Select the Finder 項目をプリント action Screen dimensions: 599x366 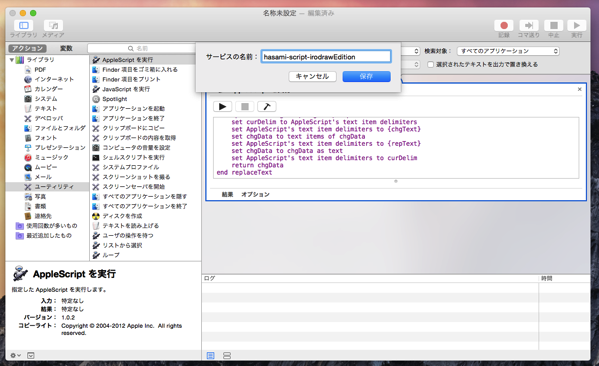(x=131, y=79)
